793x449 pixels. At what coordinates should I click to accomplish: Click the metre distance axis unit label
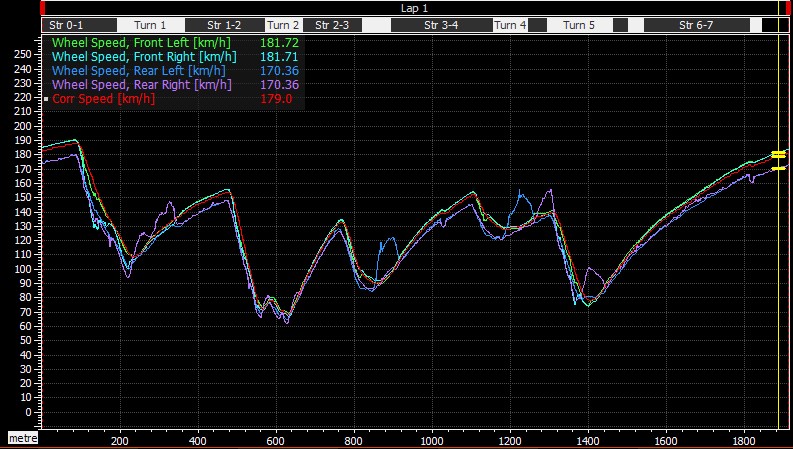23,438
